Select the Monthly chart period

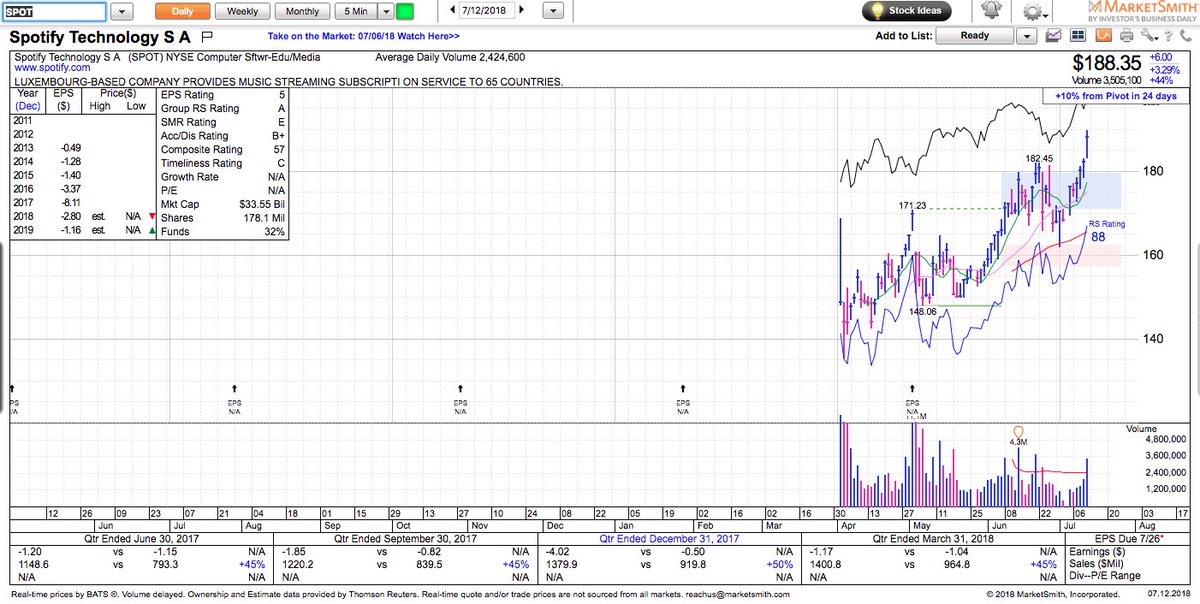[302, 12]
